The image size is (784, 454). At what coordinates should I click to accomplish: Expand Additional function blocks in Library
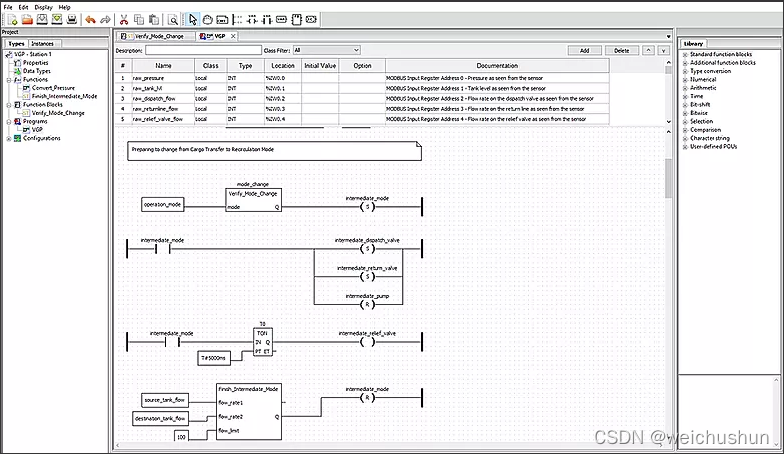coord(685,63)
